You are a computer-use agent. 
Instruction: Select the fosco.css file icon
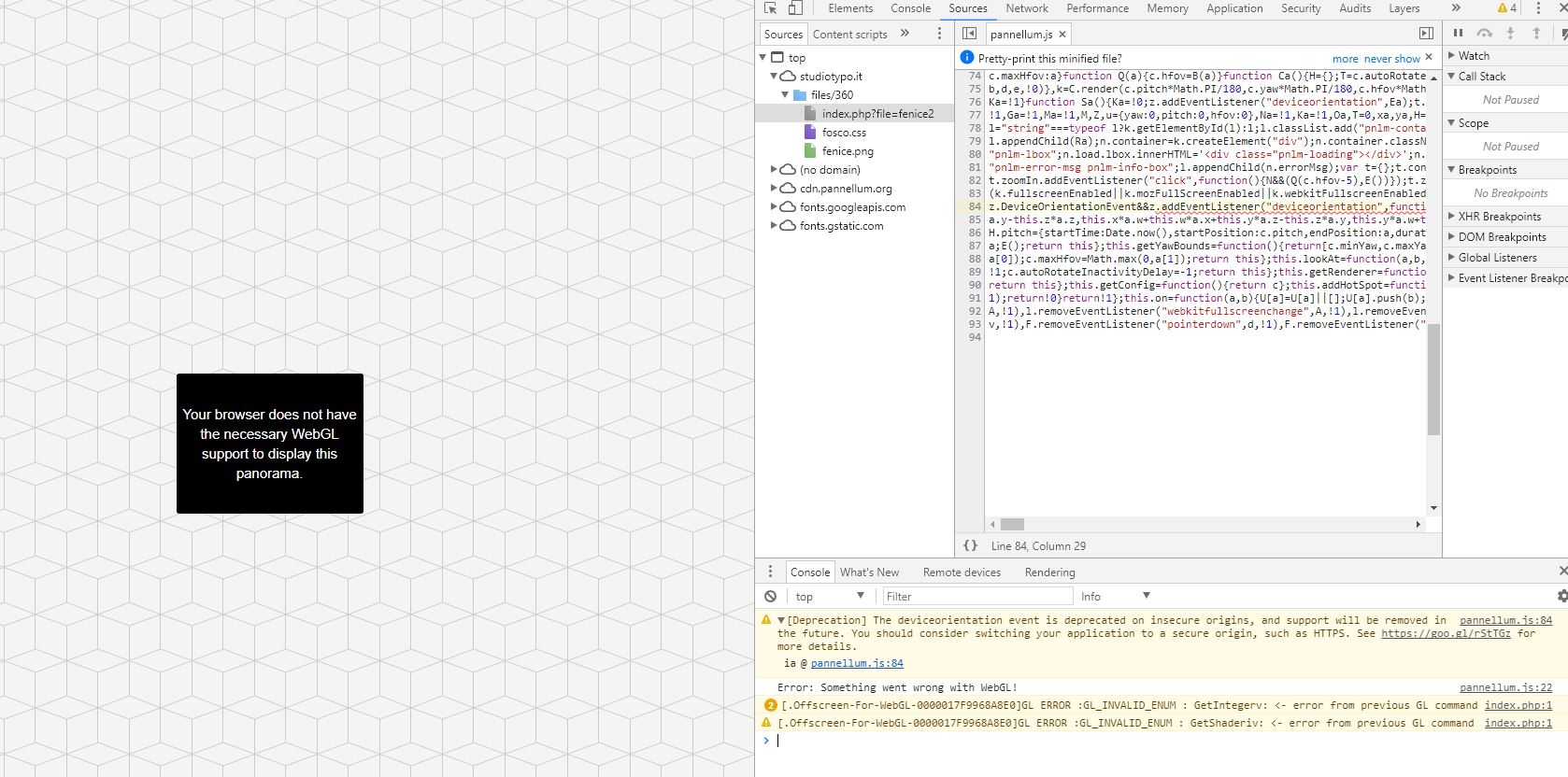(x=810, y=132)
